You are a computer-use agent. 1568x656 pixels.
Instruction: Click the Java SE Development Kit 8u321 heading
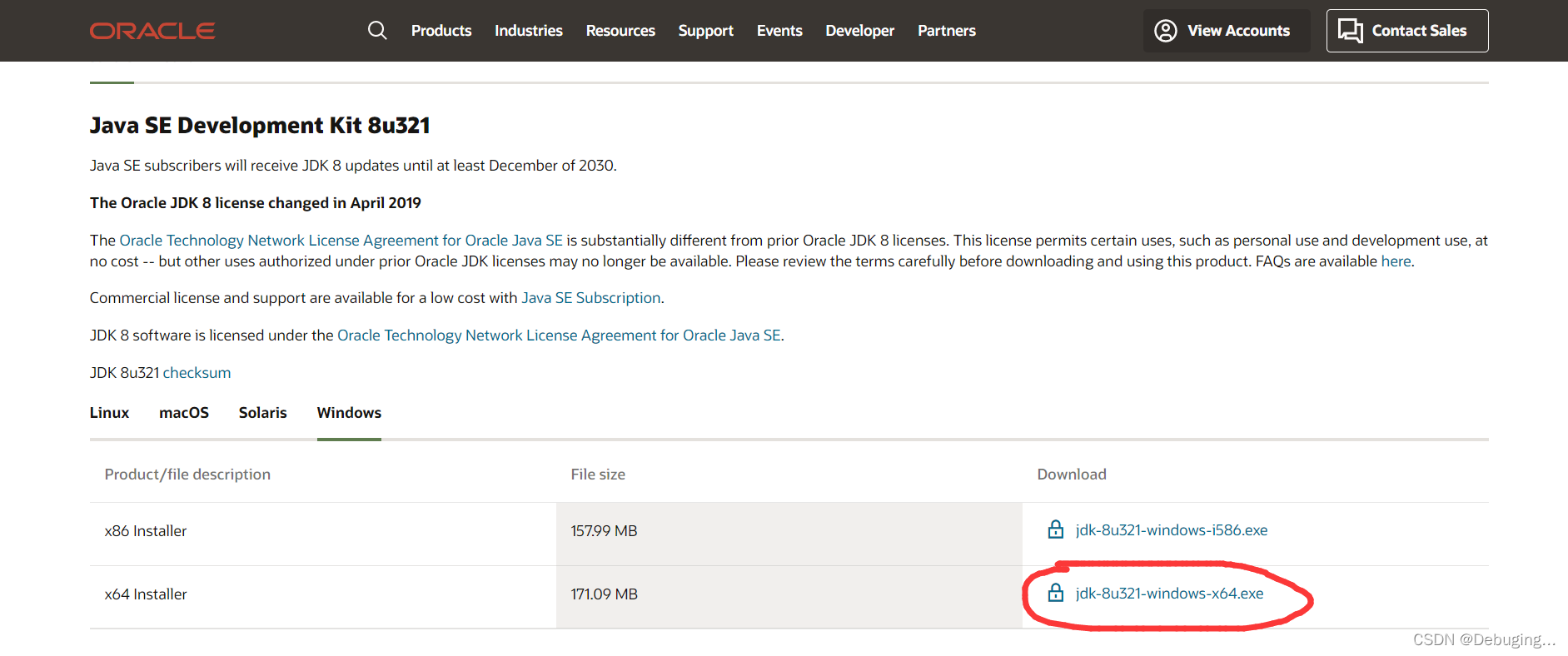pos(260,126)
